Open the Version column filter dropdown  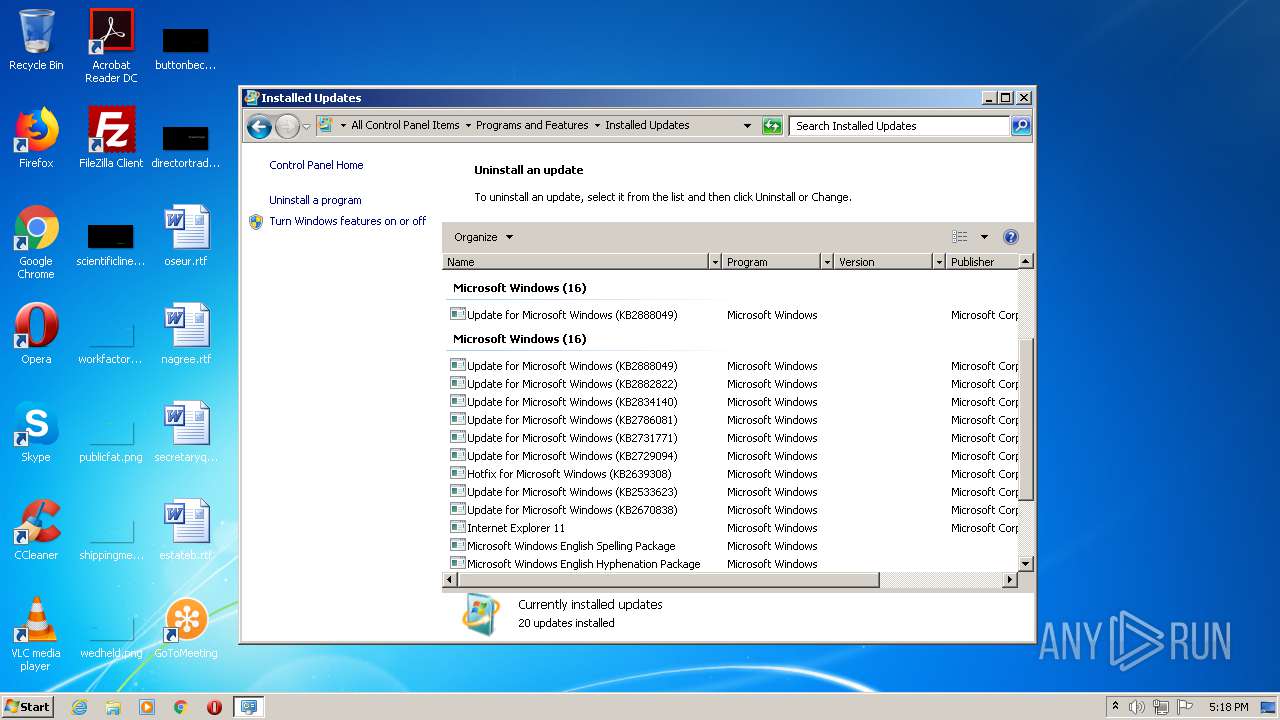click(938, 262)
